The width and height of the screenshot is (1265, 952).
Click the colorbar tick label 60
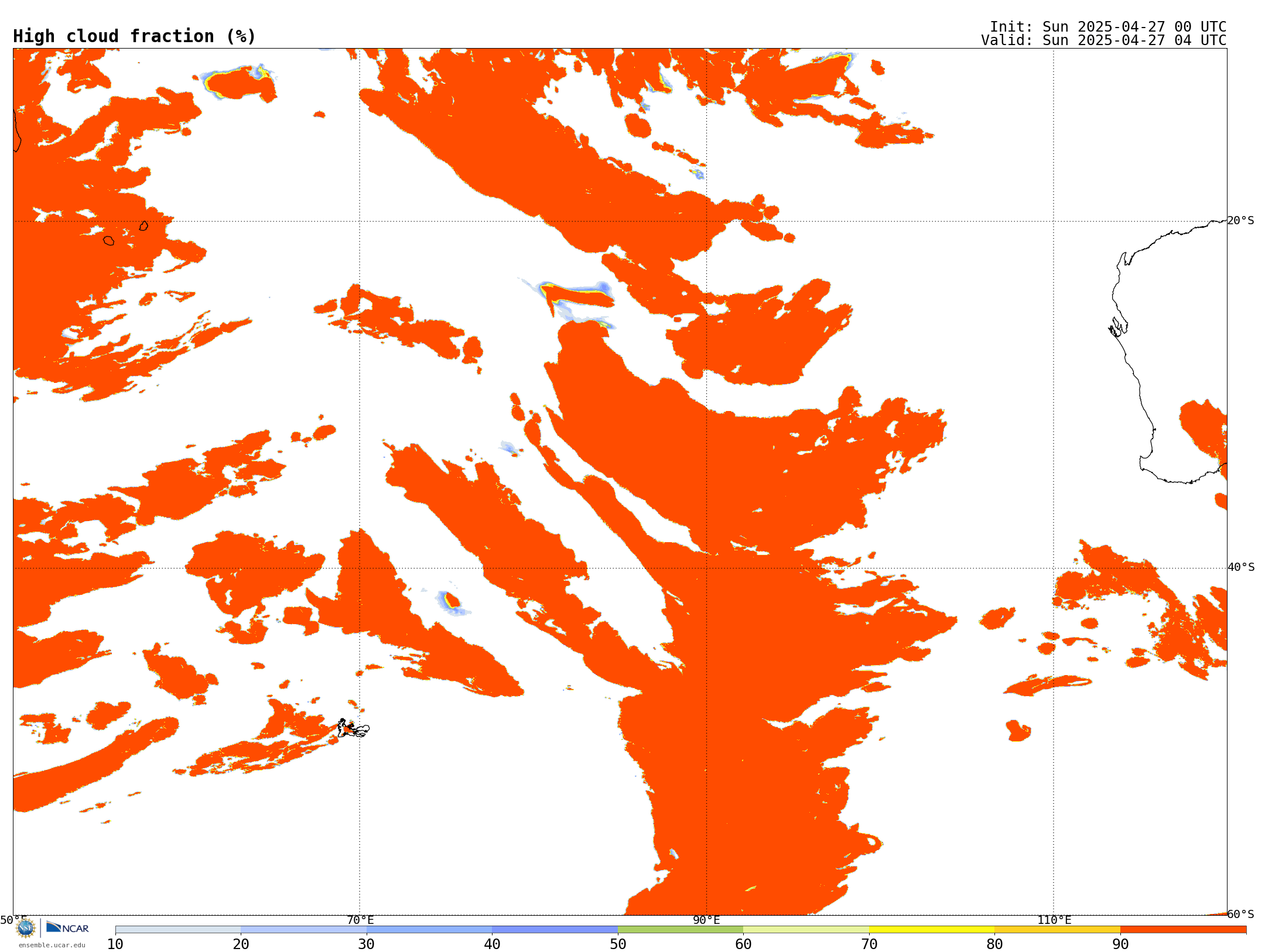tap(743, 944)
